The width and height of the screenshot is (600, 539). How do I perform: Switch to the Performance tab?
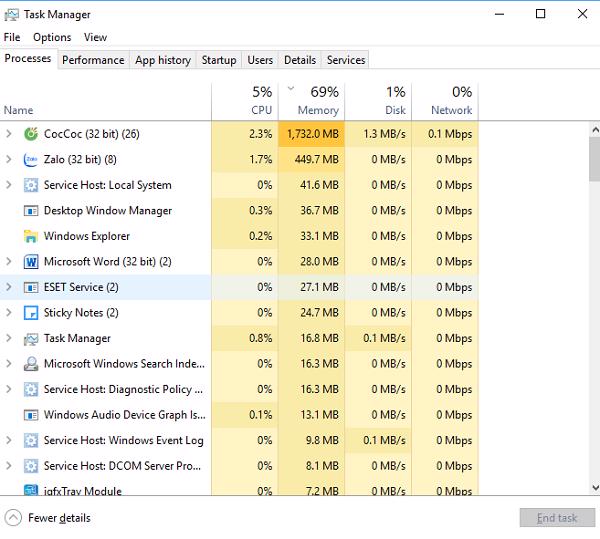(93, 60)
